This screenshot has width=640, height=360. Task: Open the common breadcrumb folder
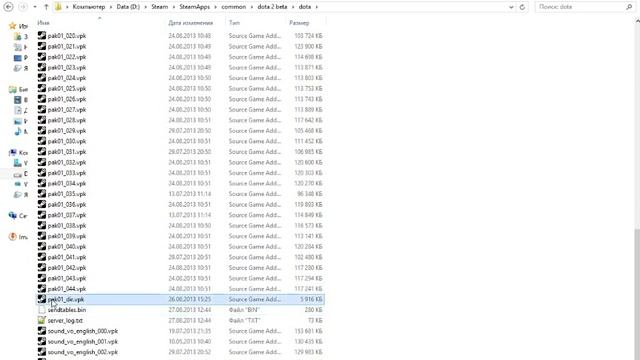click(233, 7)
